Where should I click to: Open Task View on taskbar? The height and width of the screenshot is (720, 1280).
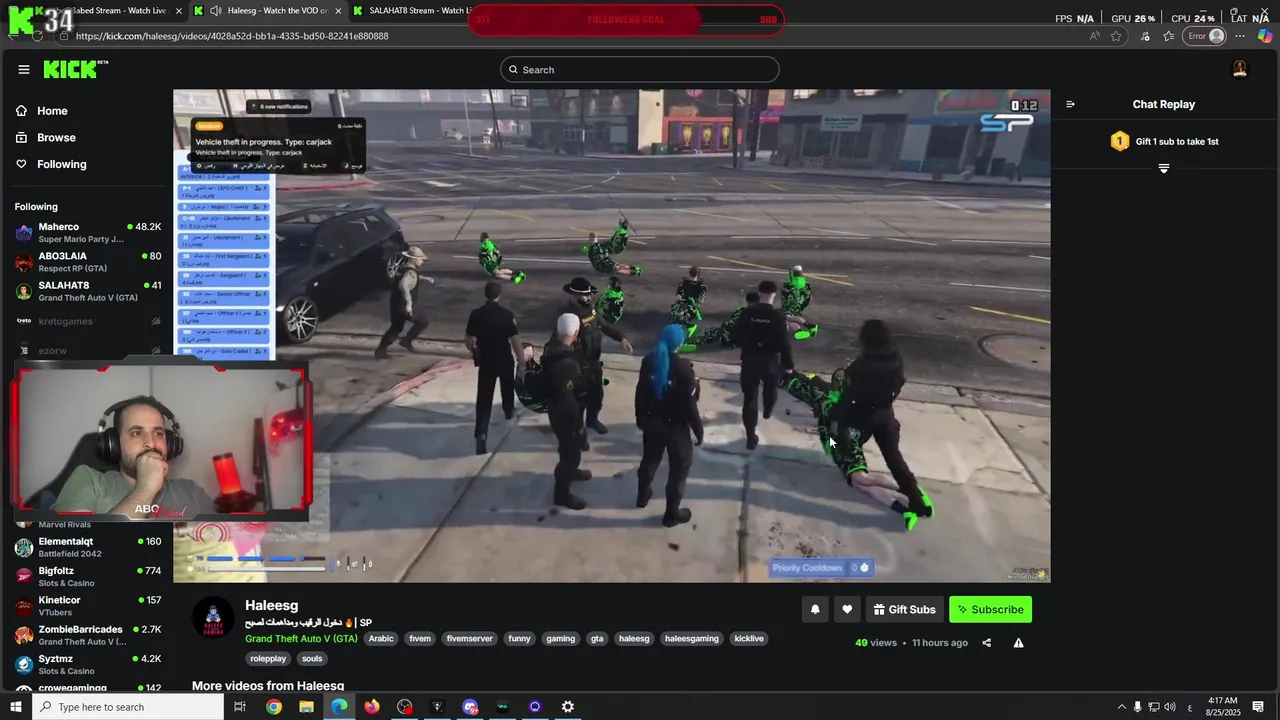tap(240, 707)
